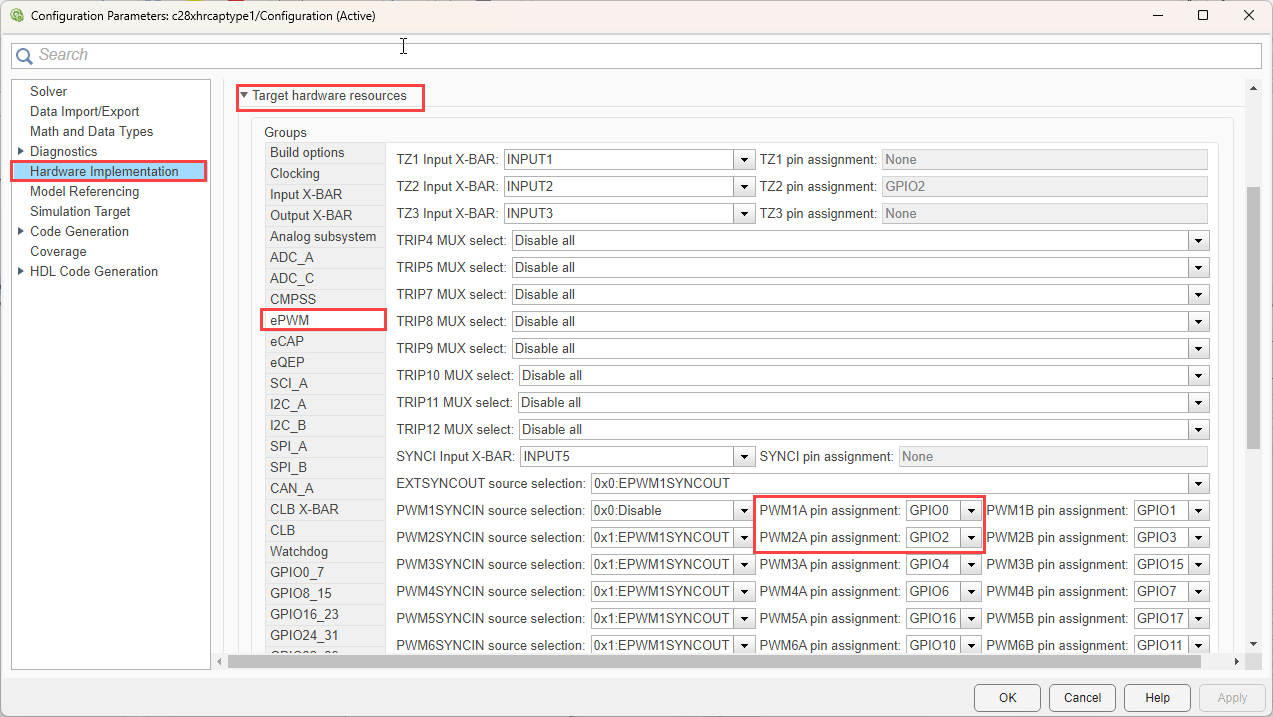The width and height of the screenshot is (1273, 717).
Task: Select the ePWM group
Action: (290, 320)
